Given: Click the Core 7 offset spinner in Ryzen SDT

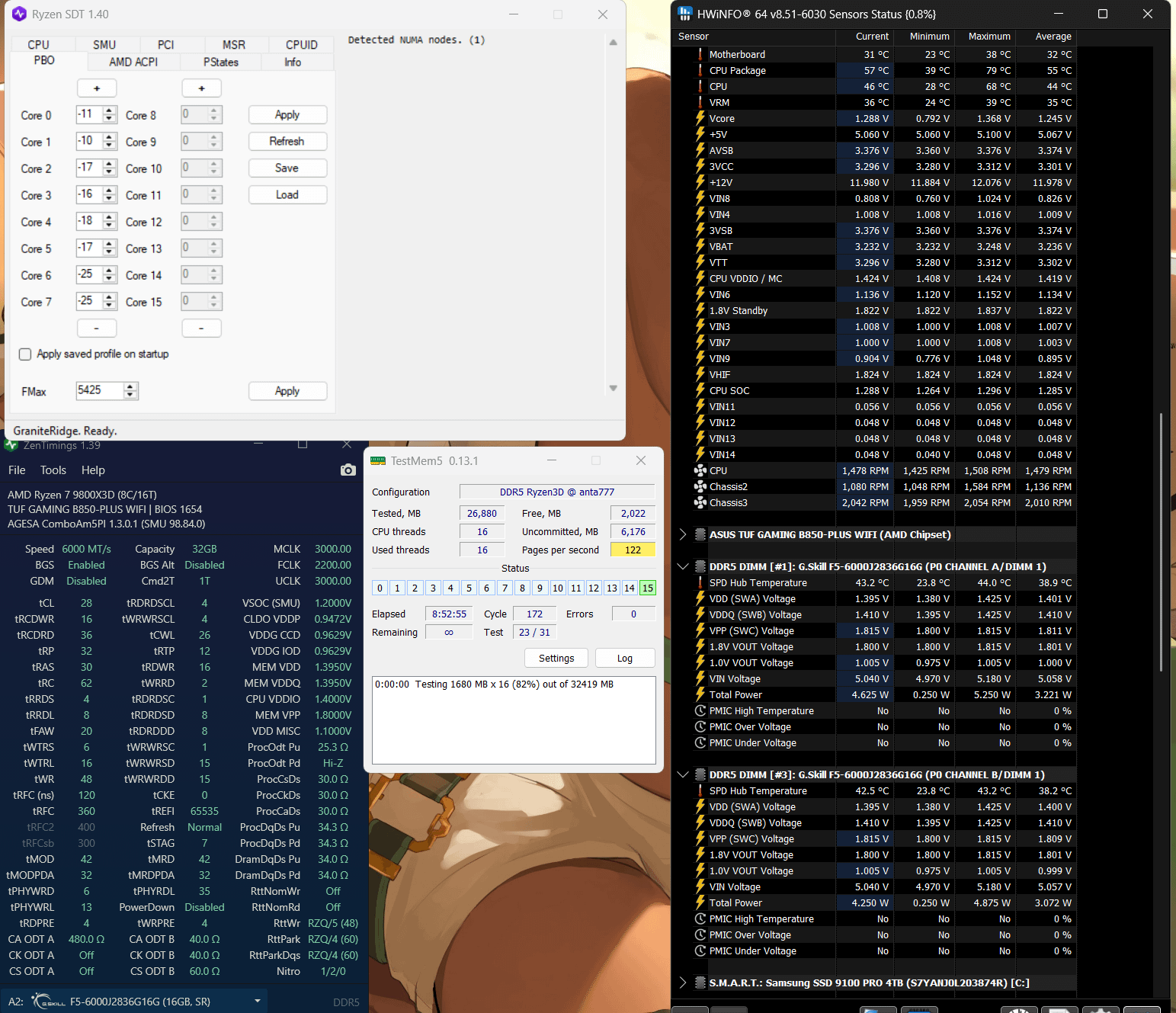Looking at the screenshot, I should coord(96,301).
